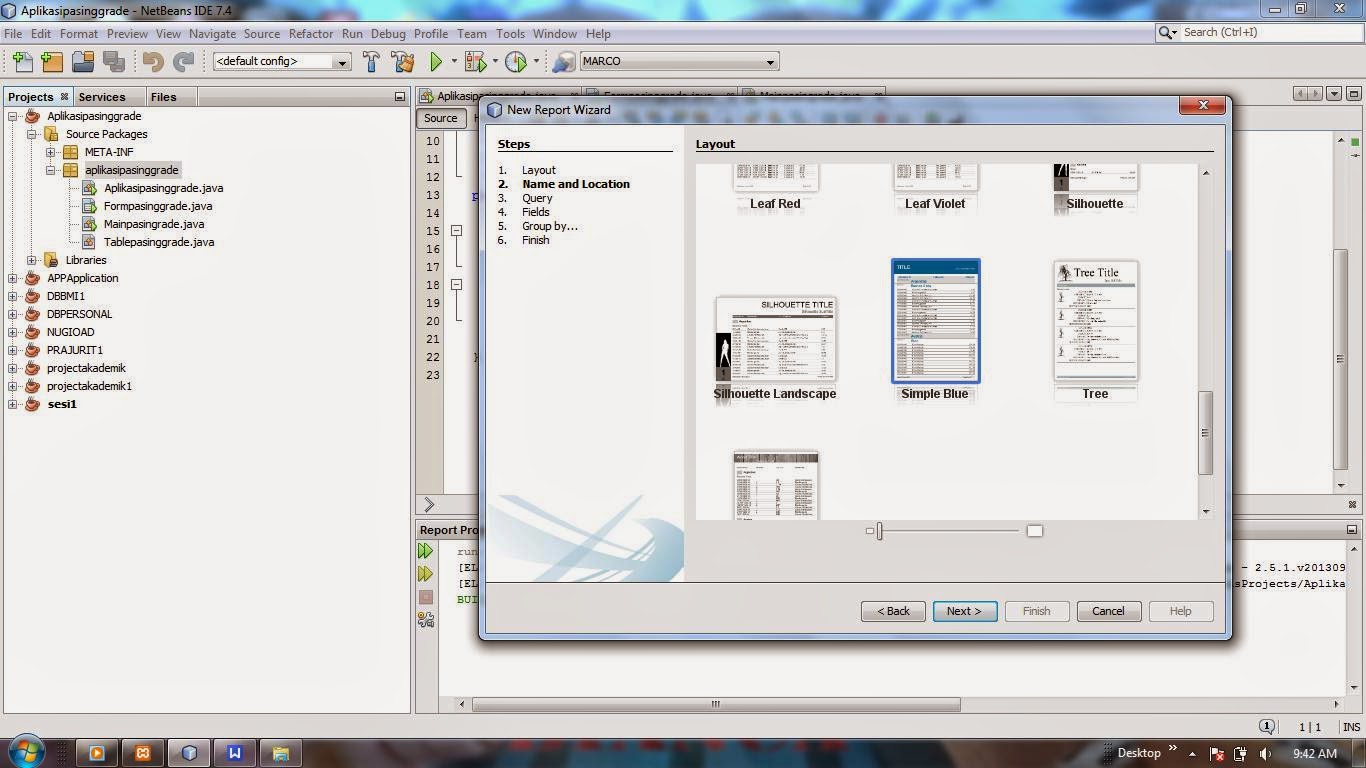
Task: Click the output settings wrench icon
Action: pos(425,620)
